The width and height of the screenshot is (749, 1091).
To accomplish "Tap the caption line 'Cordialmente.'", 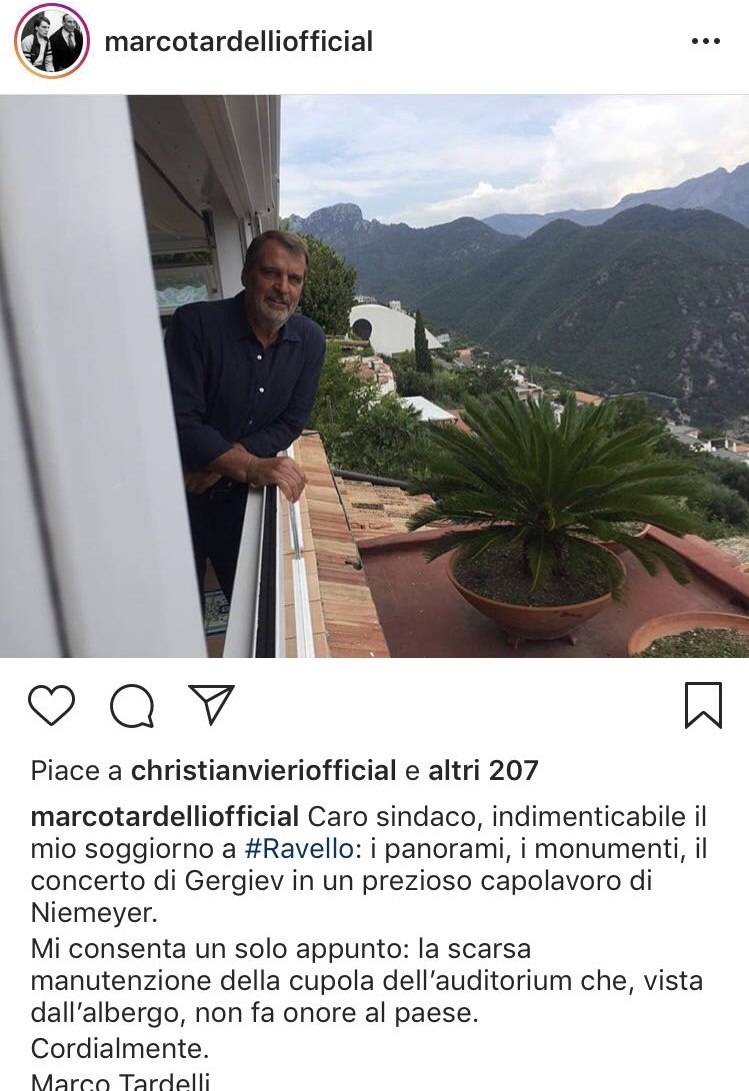I will coord(120,1048).
